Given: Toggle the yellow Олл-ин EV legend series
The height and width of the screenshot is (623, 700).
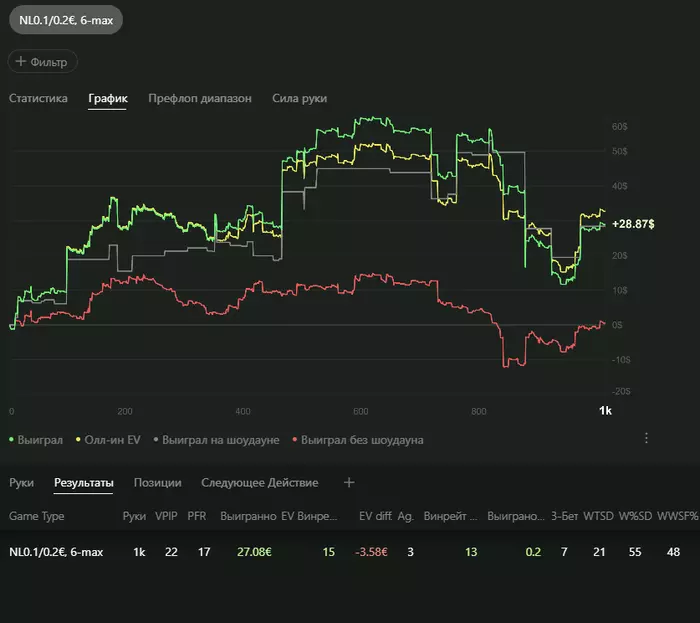Looking at the screenshot, I should coord(108,440).
